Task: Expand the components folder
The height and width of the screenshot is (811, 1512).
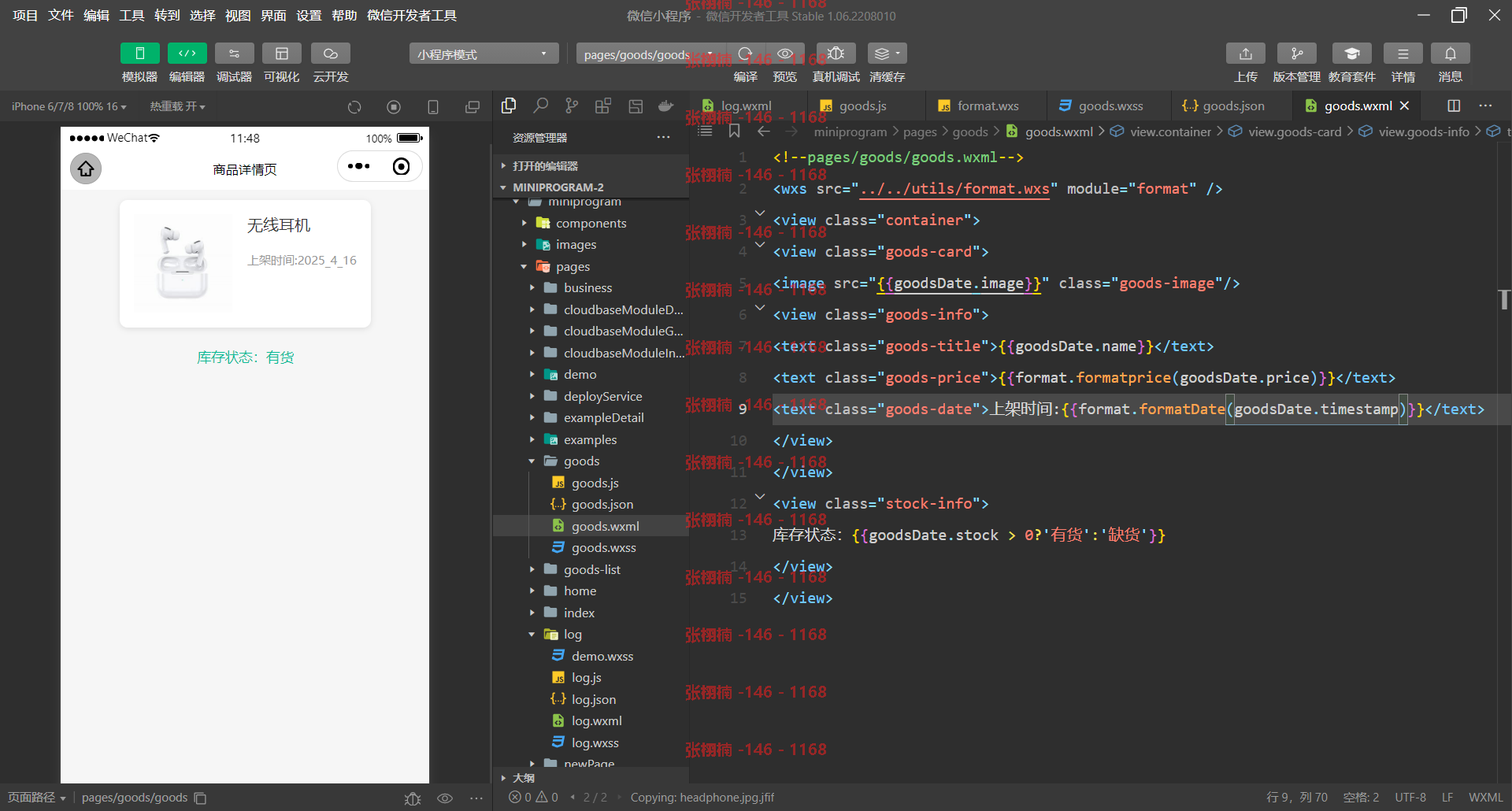Action: click(x=591, y=223)
